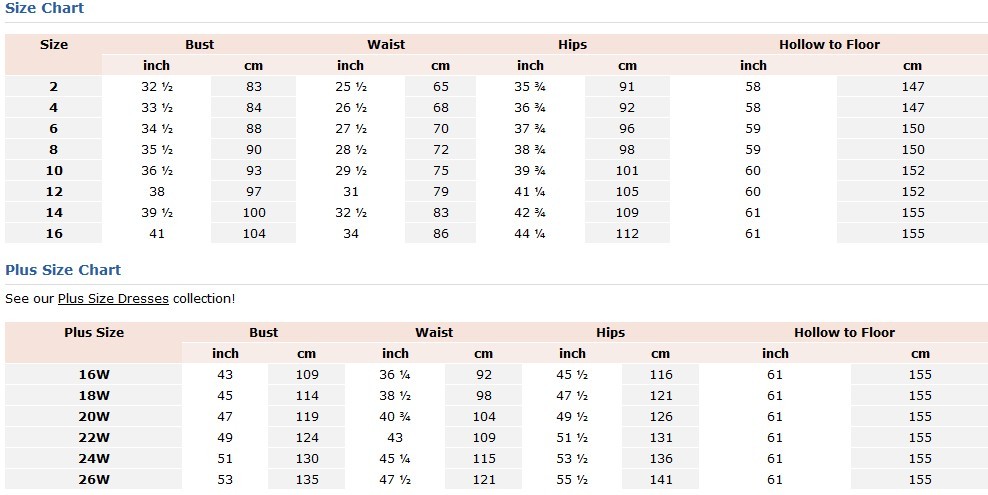Click the Size Chart heading
988x495 pixels.
(45, 9)
